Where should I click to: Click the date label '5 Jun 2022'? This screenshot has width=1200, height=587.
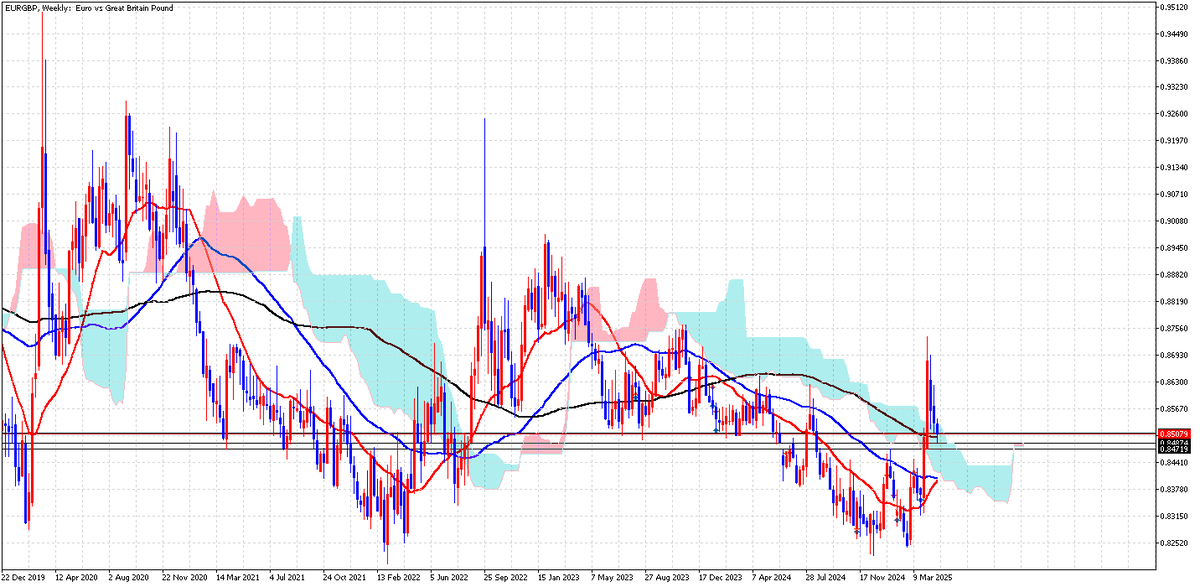pos(450,578)
